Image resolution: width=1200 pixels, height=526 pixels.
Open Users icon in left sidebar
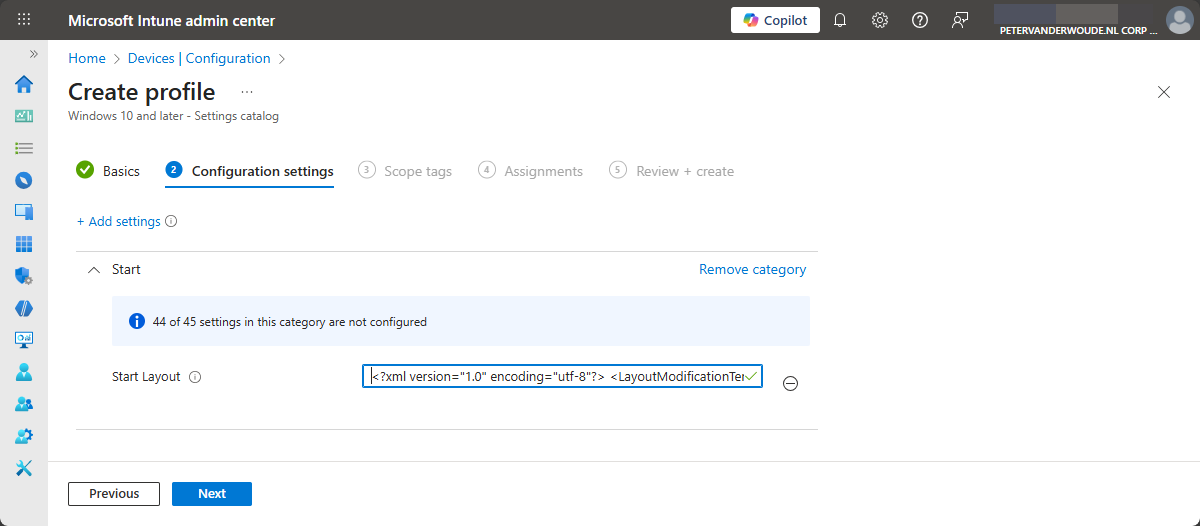(x=24, y=372)
